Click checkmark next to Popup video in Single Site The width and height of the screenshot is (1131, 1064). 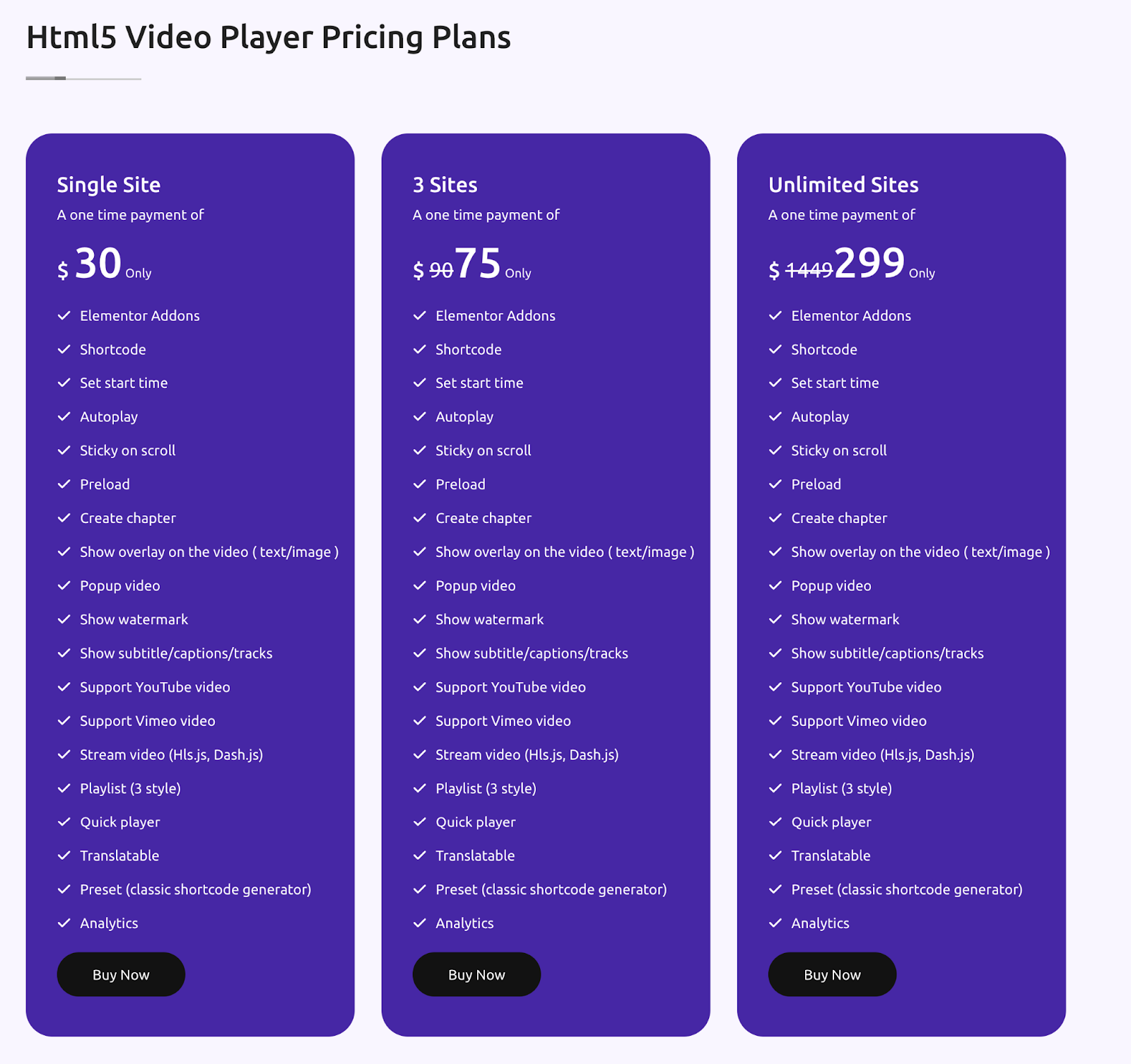point(64,585)
